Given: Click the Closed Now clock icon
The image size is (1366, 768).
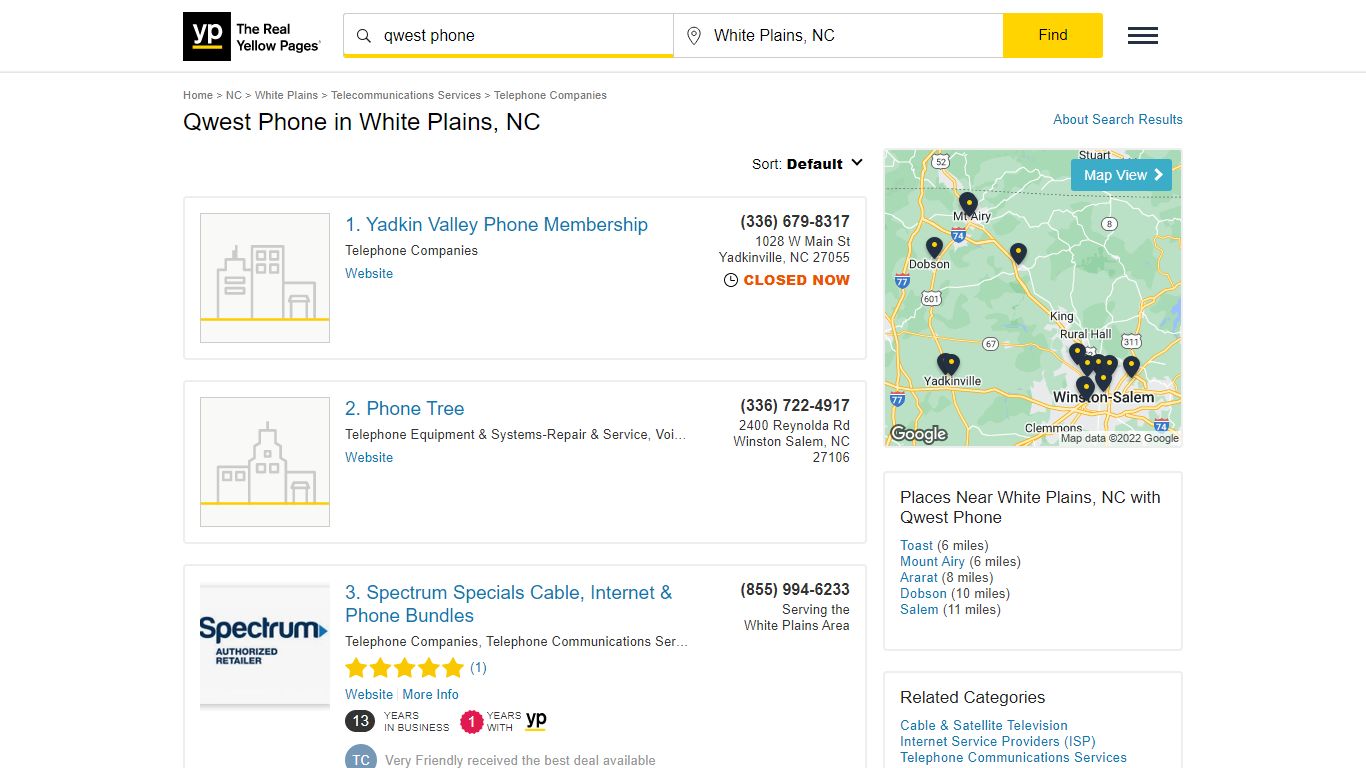Looking at the screenshot, I should tap(731, 281).
